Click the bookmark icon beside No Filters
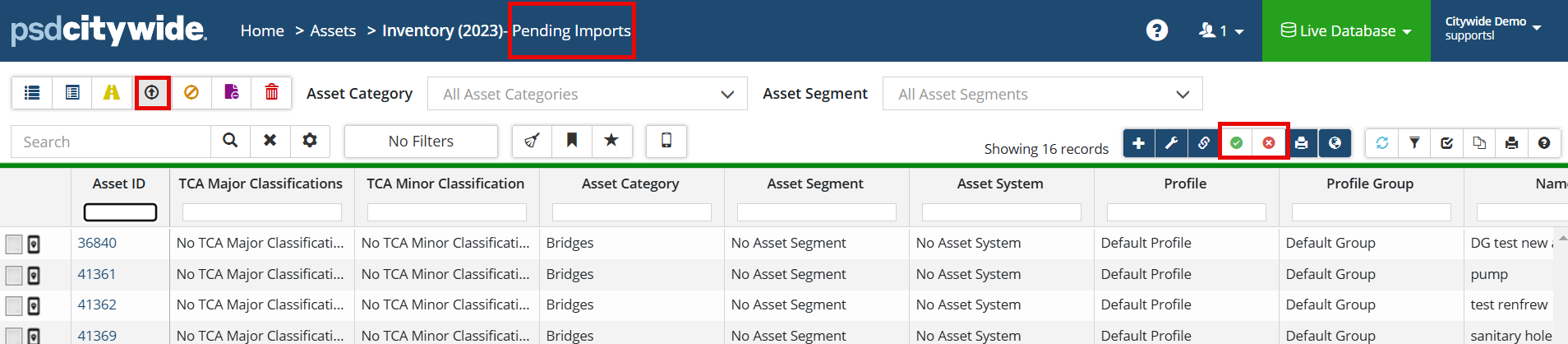This screenshot has height=344, width=1568. pyautogui.click(x=572, y=141)
